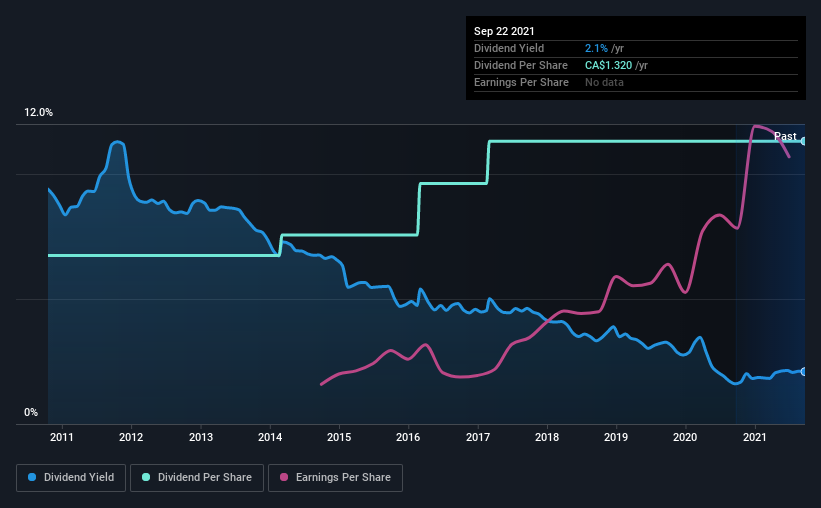The width and height of the screenshot is (821, 508).
Task: Click the Sep 22 2021 tooltip date
Action: (504, 31)
